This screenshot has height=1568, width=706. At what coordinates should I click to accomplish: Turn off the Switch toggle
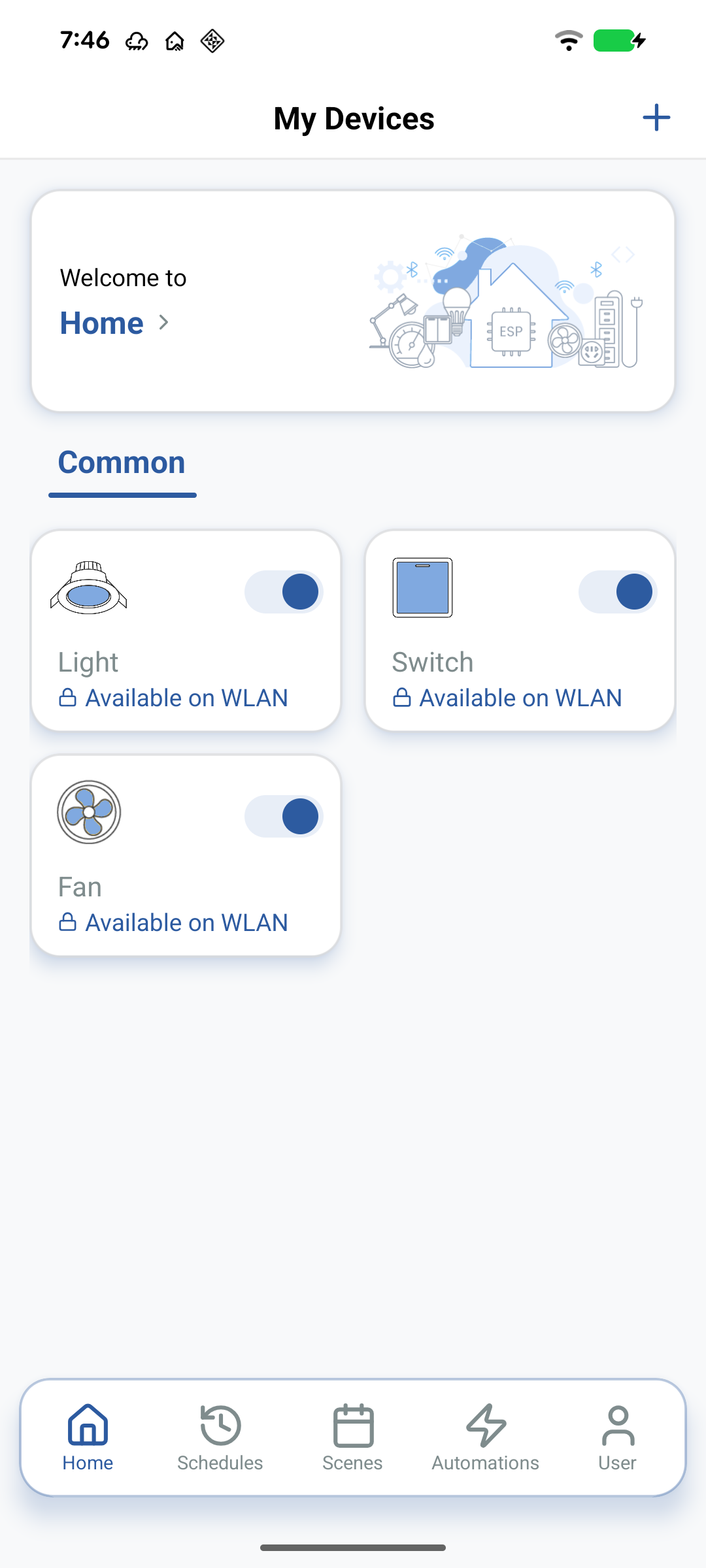click(x=618, y=592)
